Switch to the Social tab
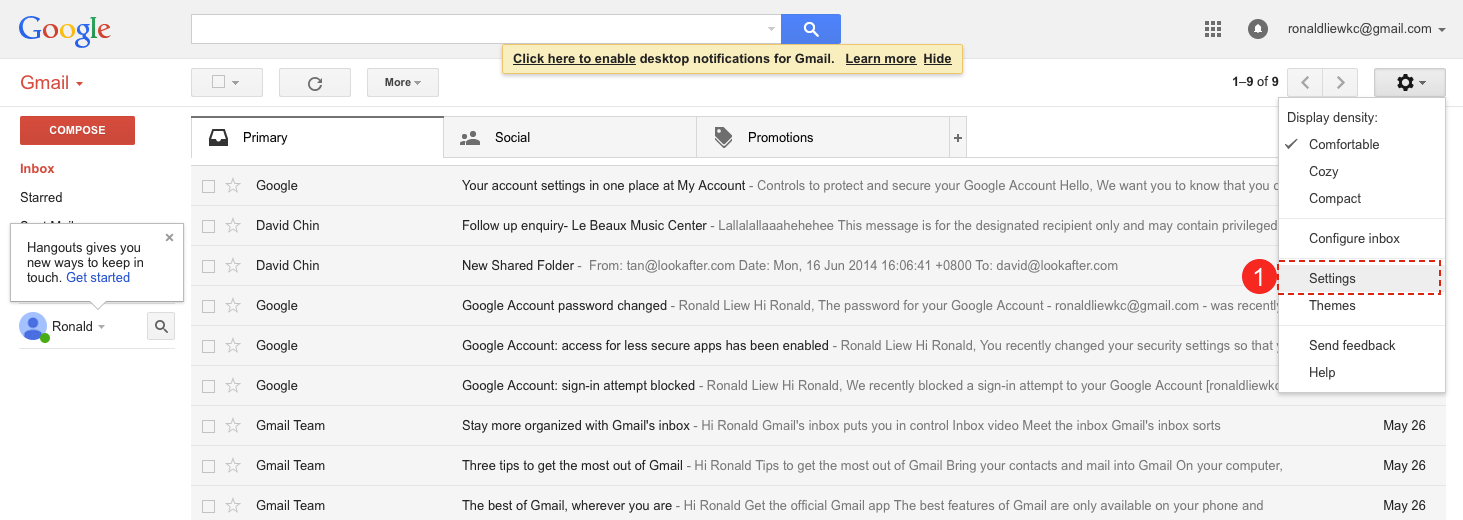This screenshot has height=520, width=1463. pos(570,137)
